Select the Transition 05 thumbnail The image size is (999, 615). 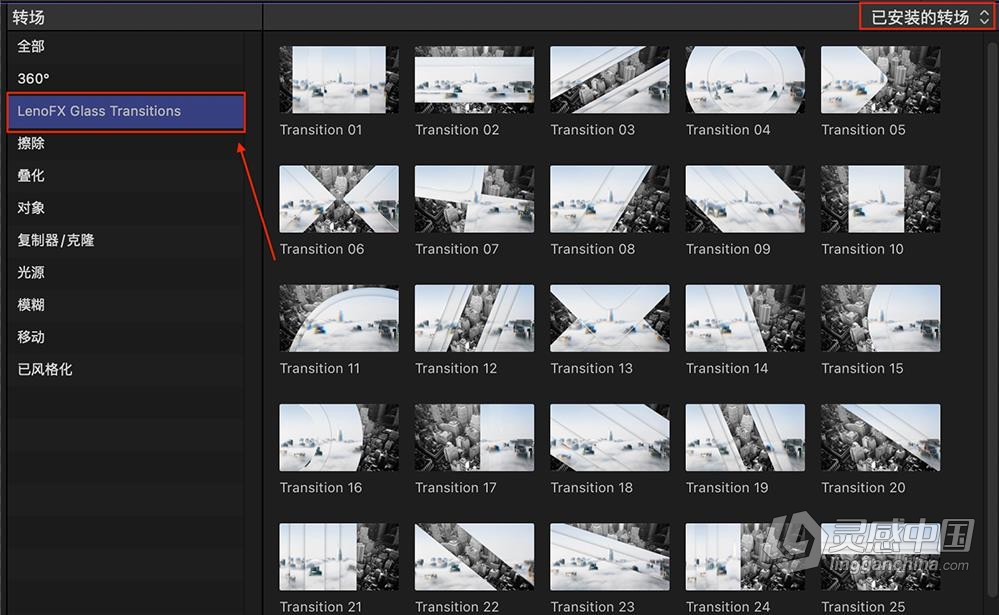880,79
